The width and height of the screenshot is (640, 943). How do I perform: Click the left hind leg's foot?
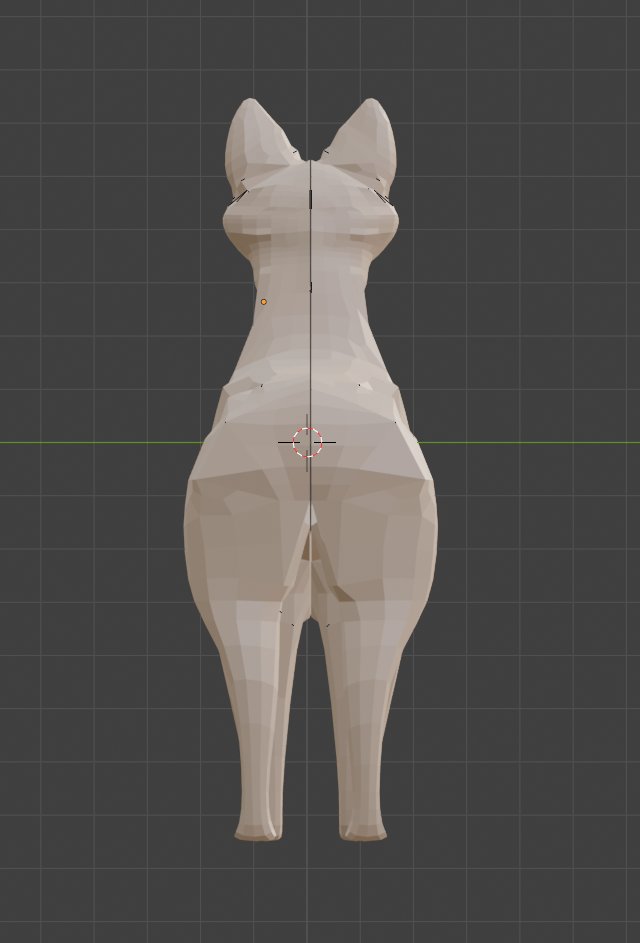tap(258, 828)
